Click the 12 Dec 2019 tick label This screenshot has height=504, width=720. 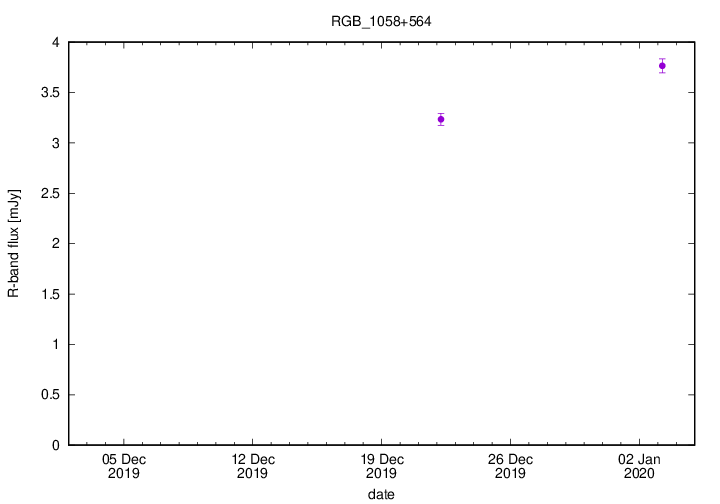tap(252, 466)
